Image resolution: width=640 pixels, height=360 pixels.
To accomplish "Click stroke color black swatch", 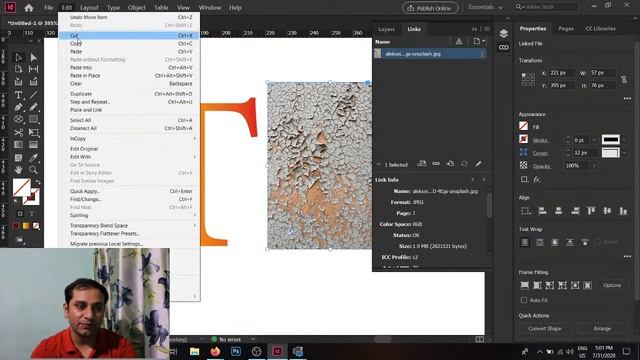I will point(611,140).
